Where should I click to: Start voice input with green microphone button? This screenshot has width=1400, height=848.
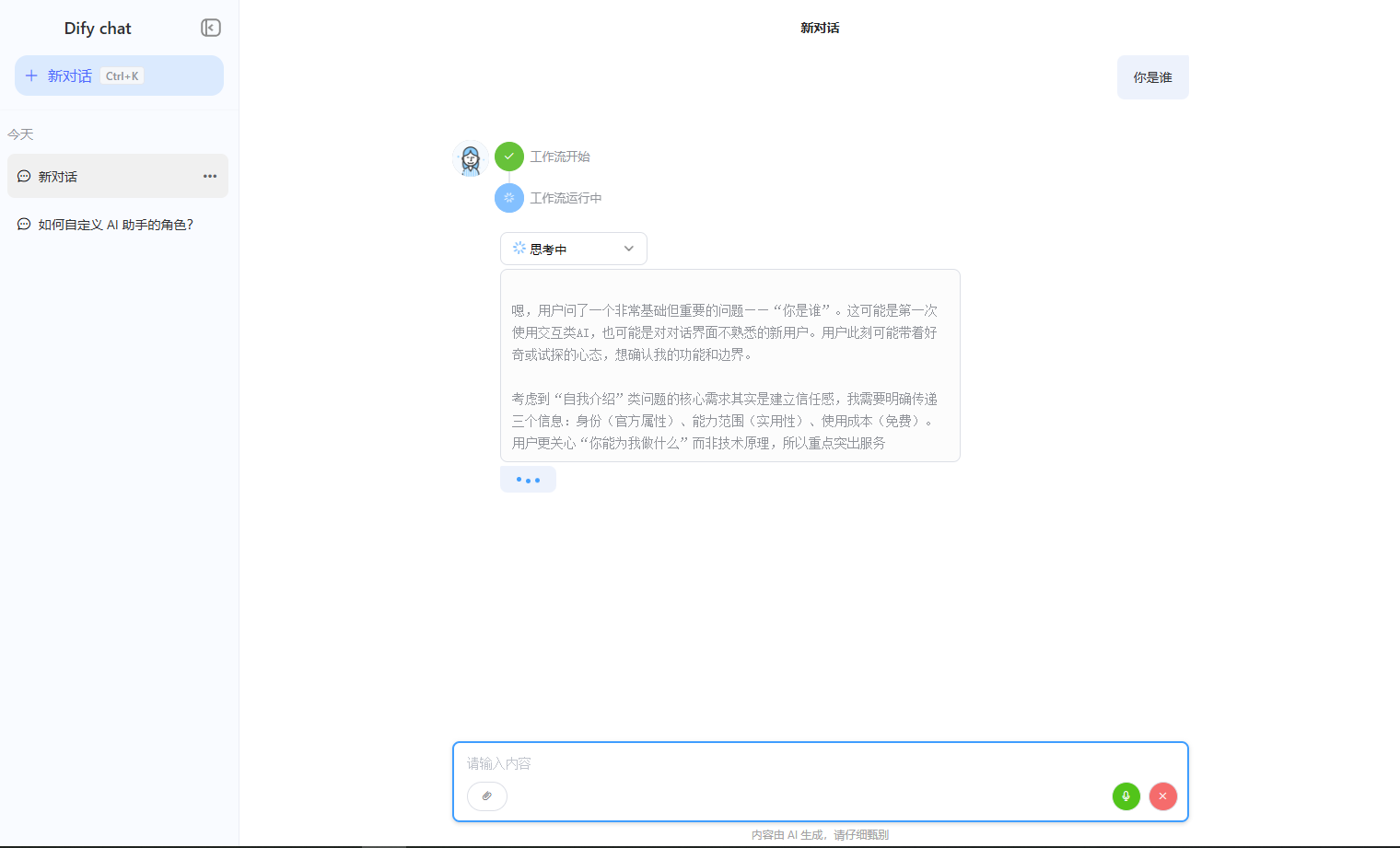pyautogui.click(x=1126, y=796)
